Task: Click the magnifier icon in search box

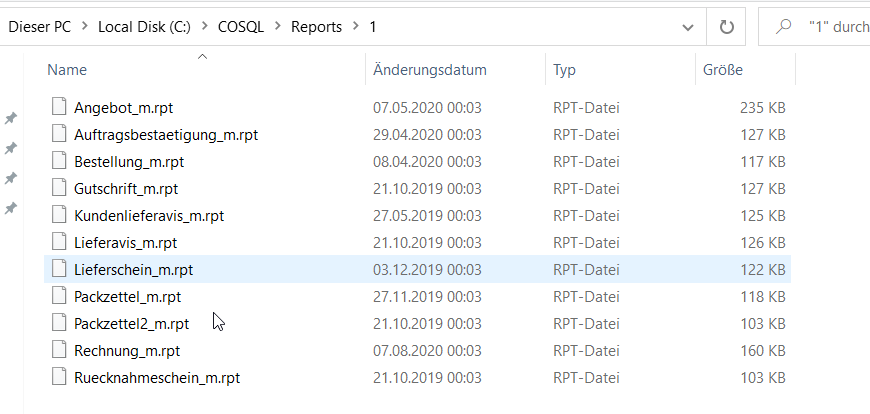Action: pyautogui.click(x=784, y=26)
